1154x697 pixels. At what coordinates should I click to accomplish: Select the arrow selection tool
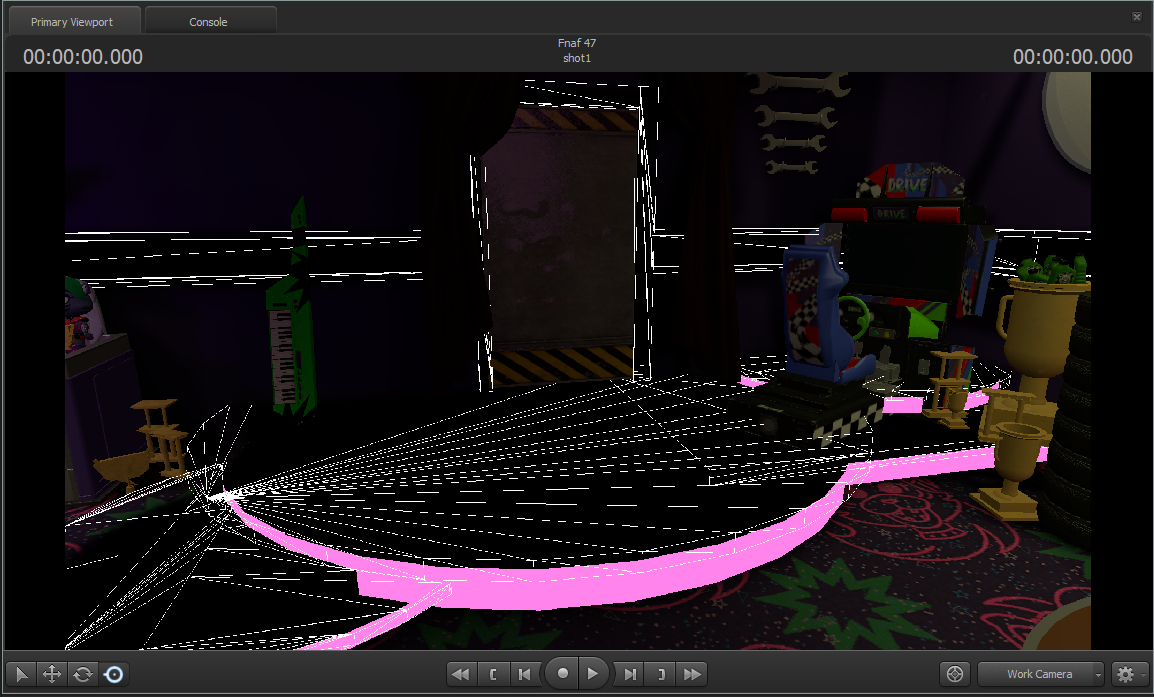[21, 674]
